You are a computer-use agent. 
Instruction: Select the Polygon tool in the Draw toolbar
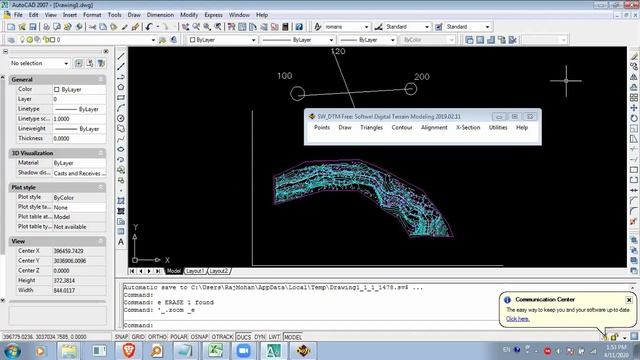coord(121,87)
